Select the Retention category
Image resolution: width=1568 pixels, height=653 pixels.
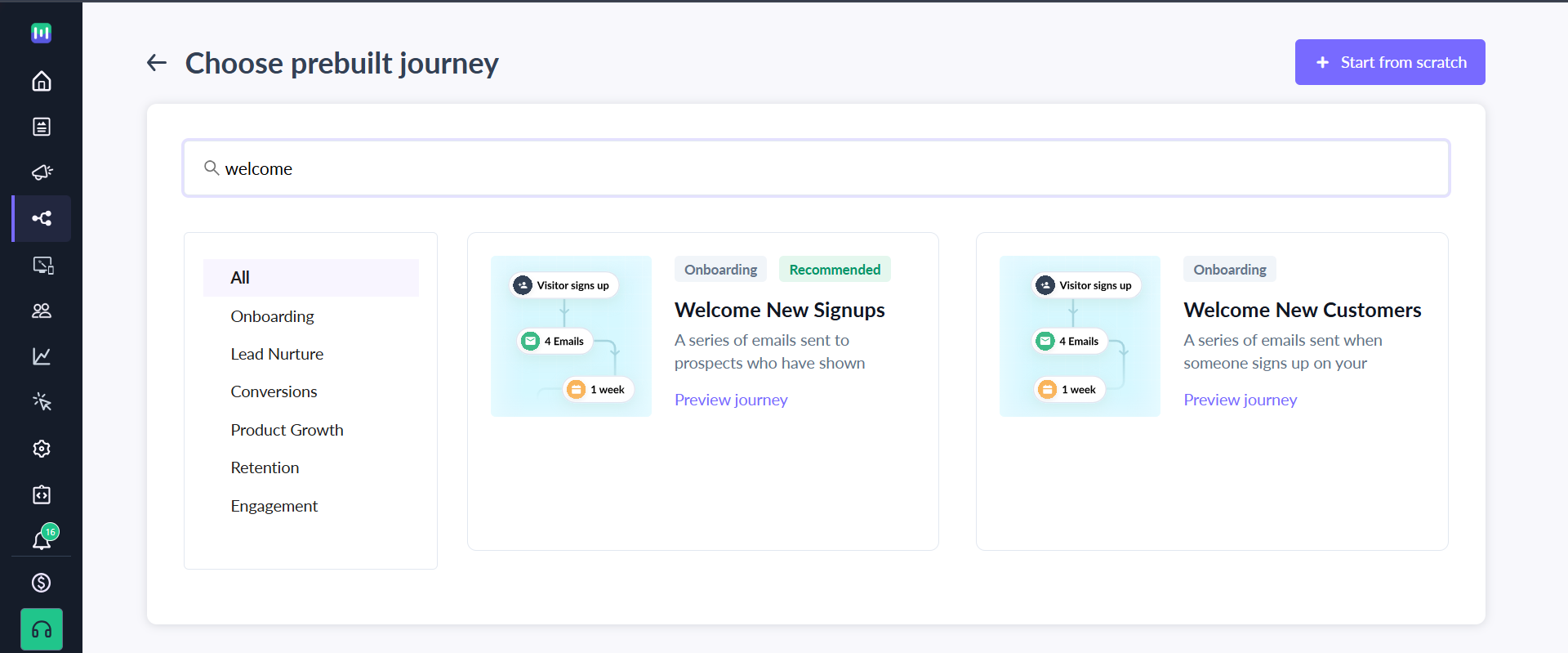265,467
